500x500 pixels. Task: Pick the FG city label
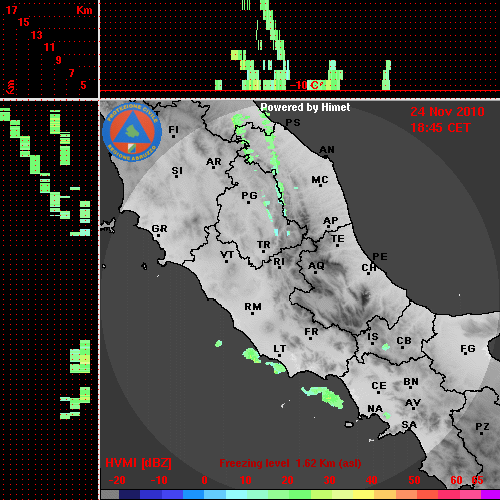(x=468, y=349)
